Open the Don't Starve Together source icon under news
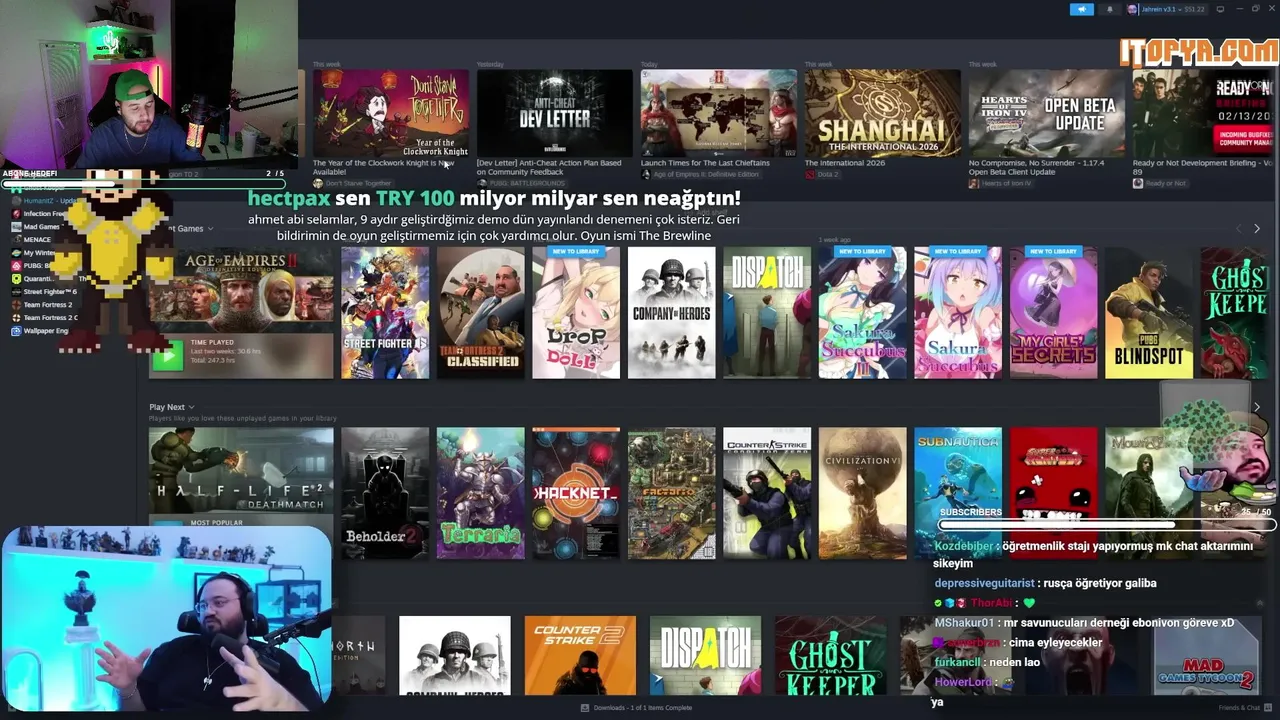 (x=318, y=184)
